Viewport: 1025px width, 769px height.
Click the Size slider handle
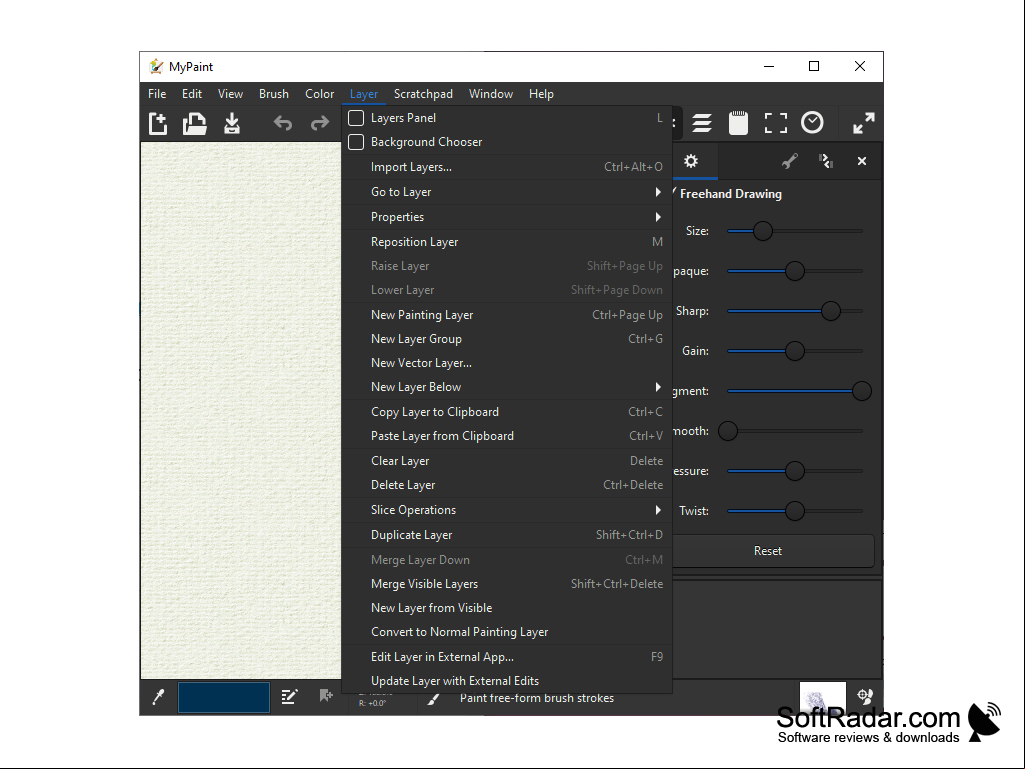pyautogui.click(x=762, y=231)
